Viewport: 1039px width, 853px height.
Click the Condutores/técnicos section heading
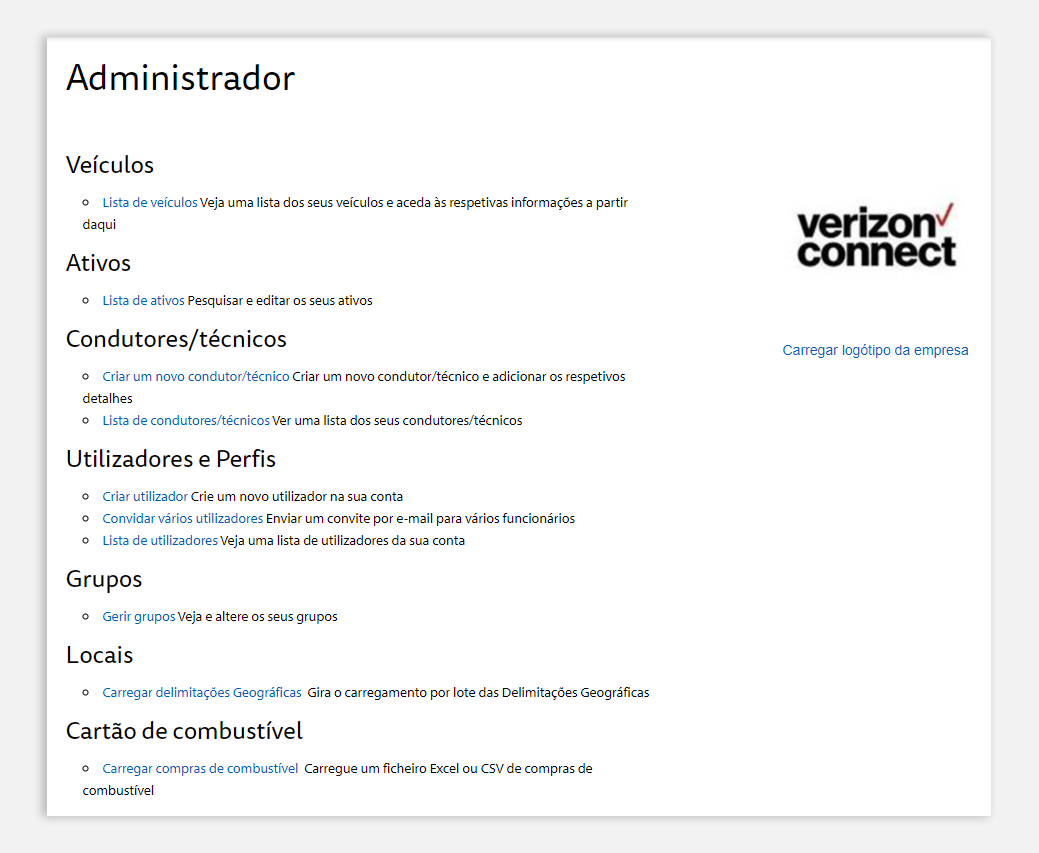(176, 339)
